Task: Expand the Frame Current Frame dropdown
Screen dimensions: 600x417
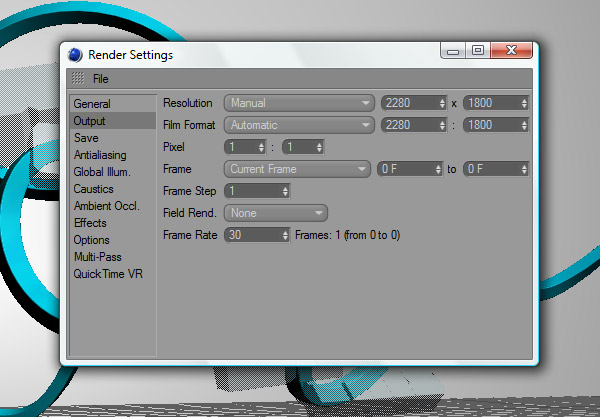Action: pyautogui.click(x=297, y=169)
